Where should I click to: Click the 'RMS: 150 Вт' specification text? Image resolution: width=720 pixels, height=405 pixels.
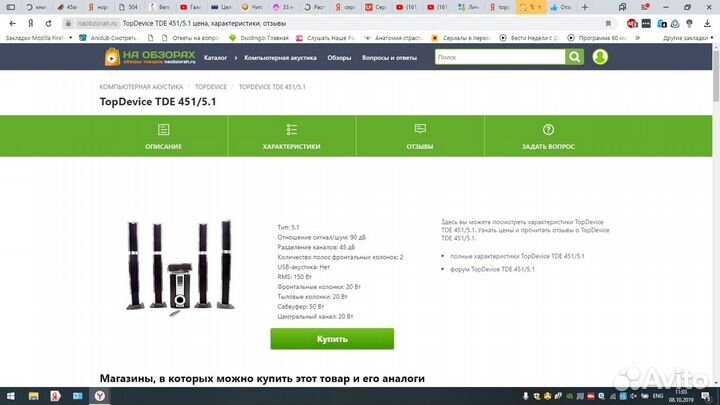[x=294, y=277]
